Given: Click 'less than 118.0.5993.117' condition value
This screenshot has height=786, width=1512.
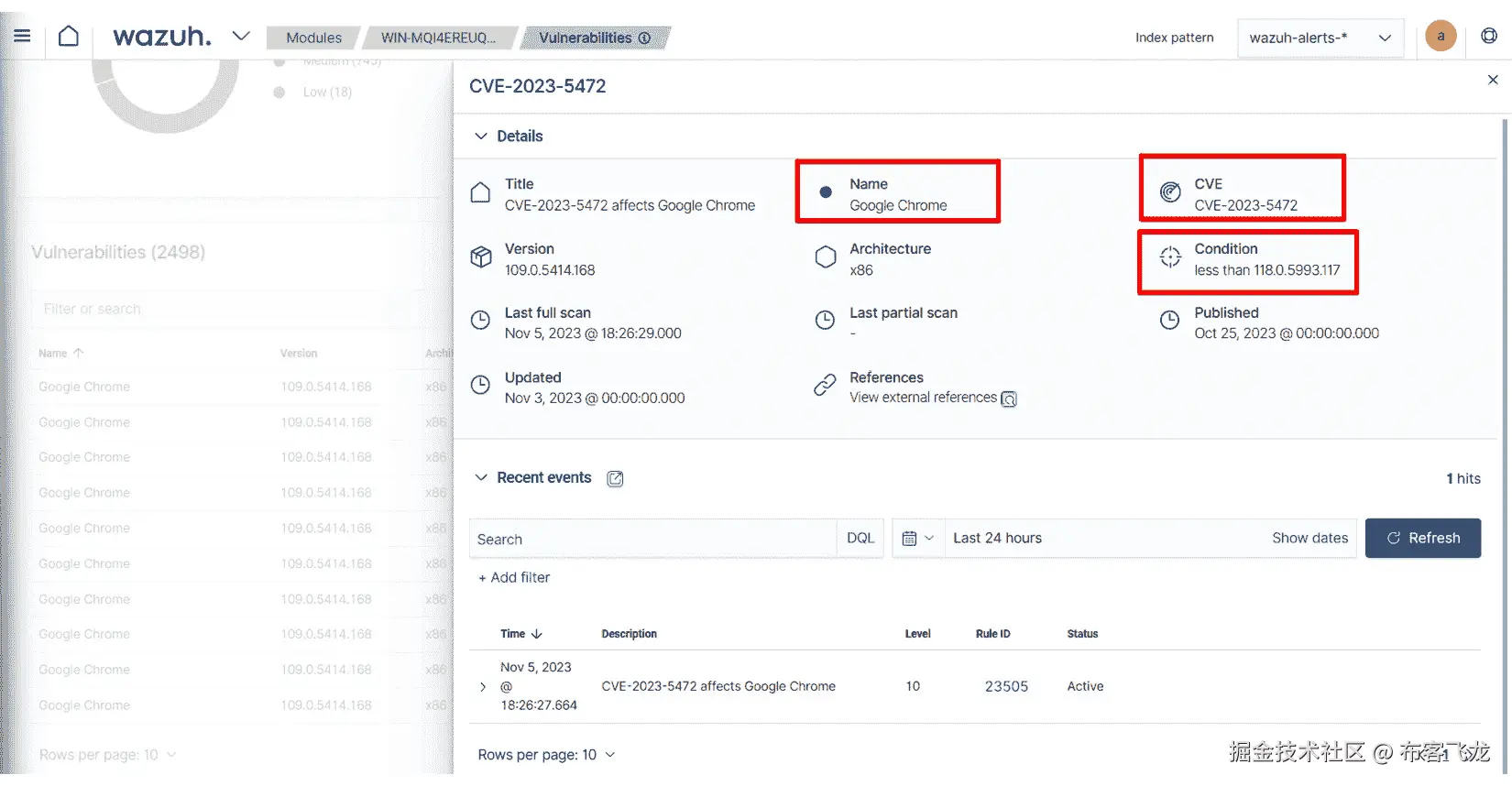Looking at the screenshot, I should pos(1266,270).
